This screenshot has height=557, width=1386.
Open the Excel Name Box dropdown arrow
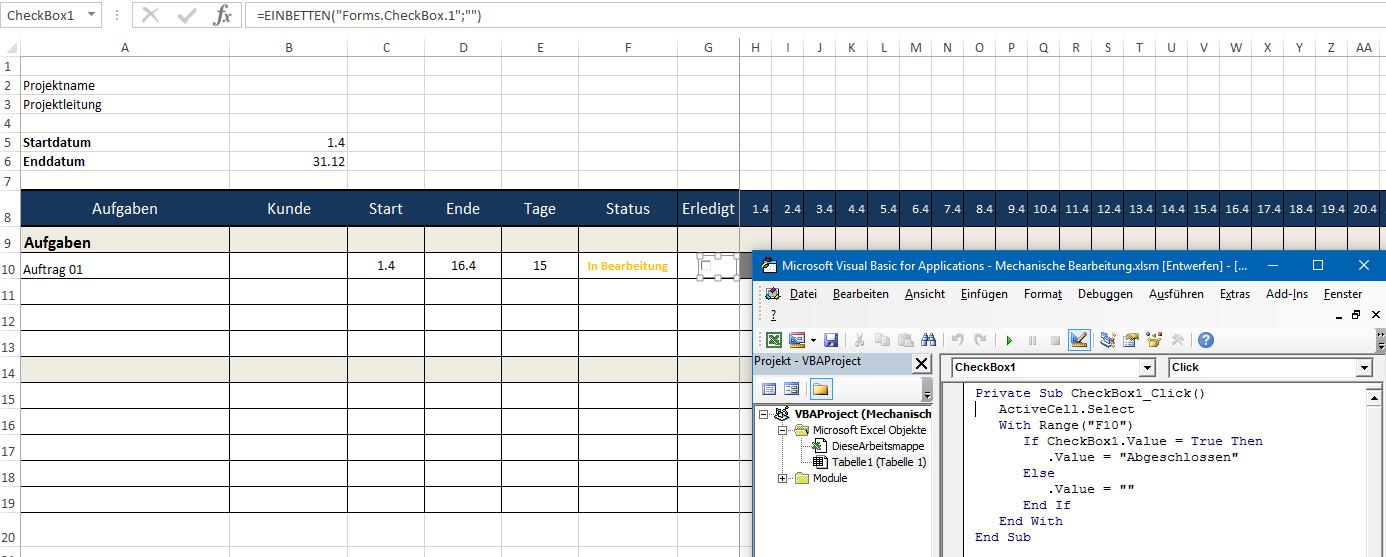click(x=91, y=16)
